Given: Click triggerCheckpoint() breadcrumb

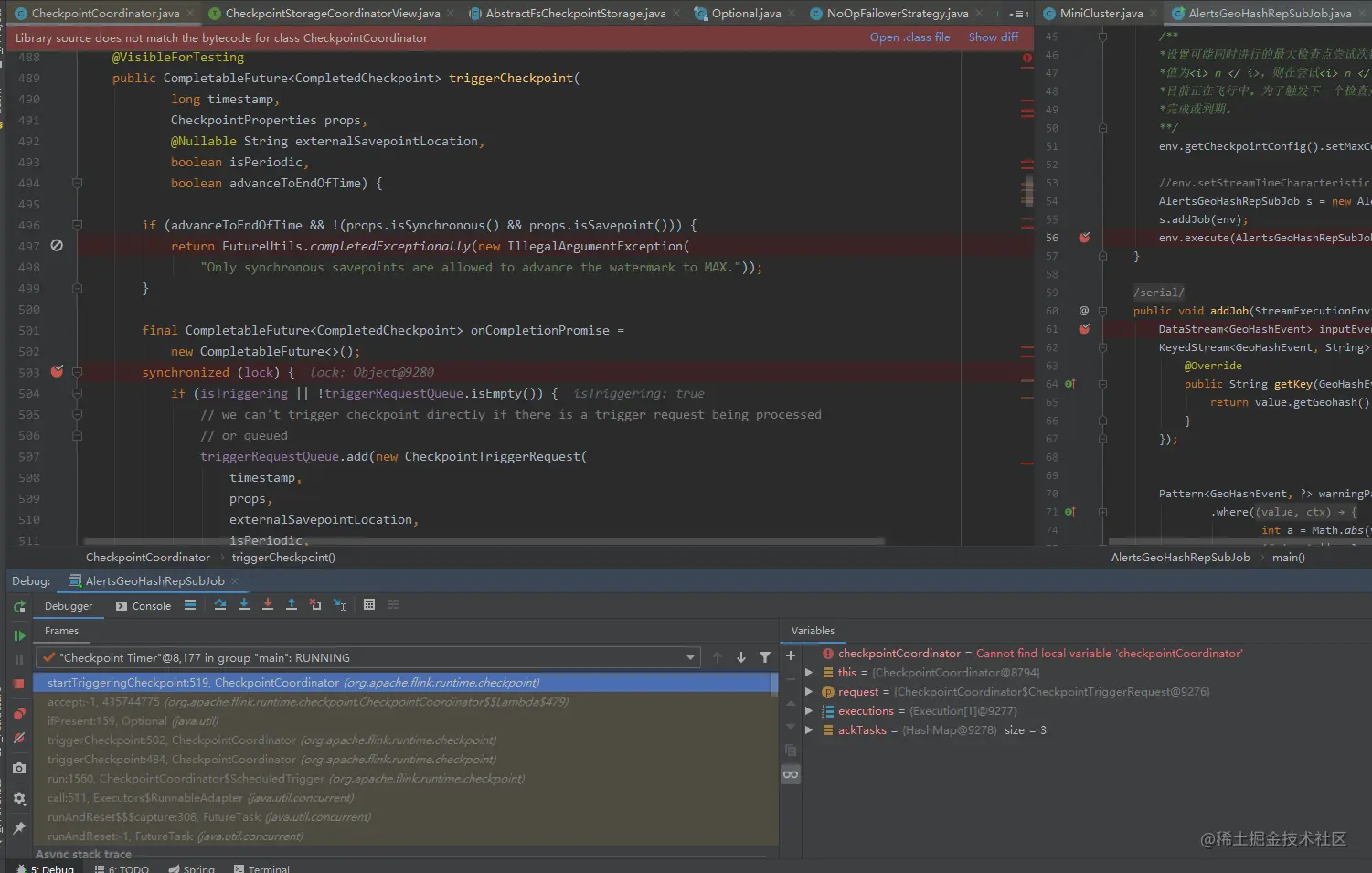Looking at the screenshot, I should [283, 557].
